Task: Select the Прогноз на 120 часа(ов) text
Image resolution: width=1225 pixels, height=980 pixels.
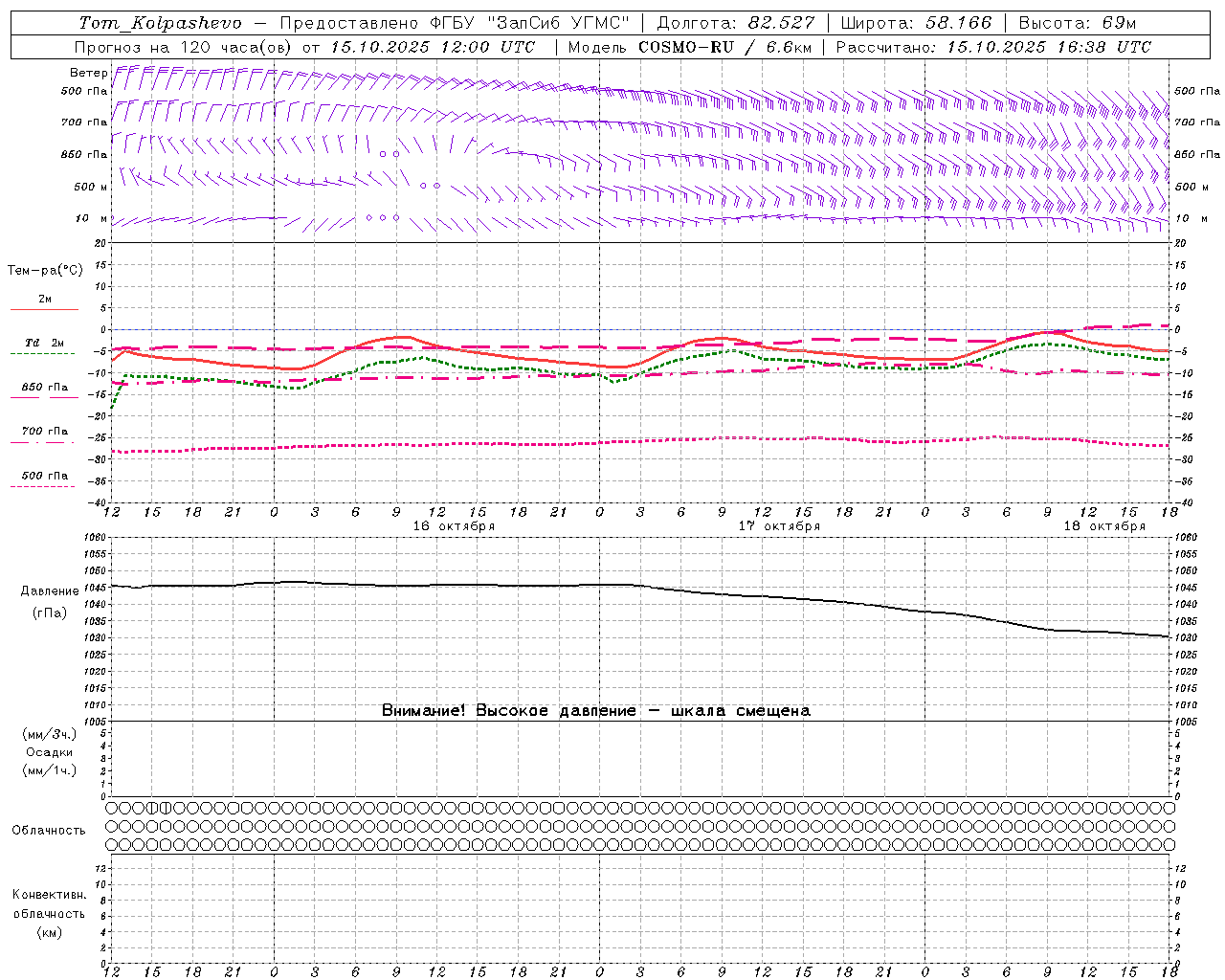Action: click(184, 47)
